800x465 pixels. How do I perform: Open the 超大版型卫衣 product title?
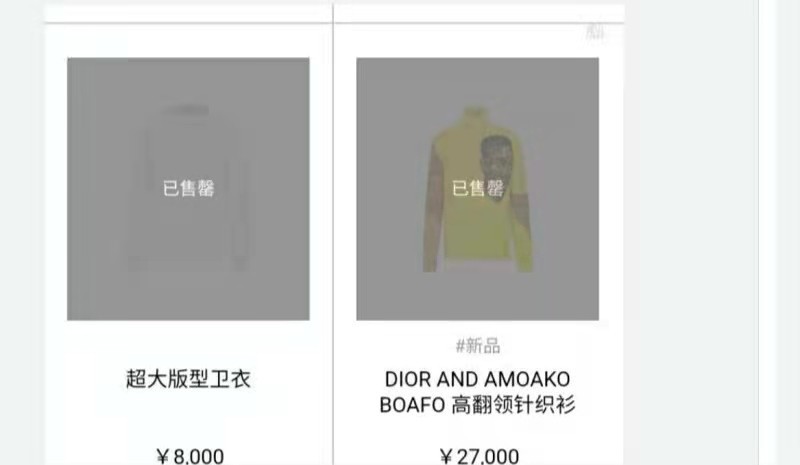tap(188, 379)
